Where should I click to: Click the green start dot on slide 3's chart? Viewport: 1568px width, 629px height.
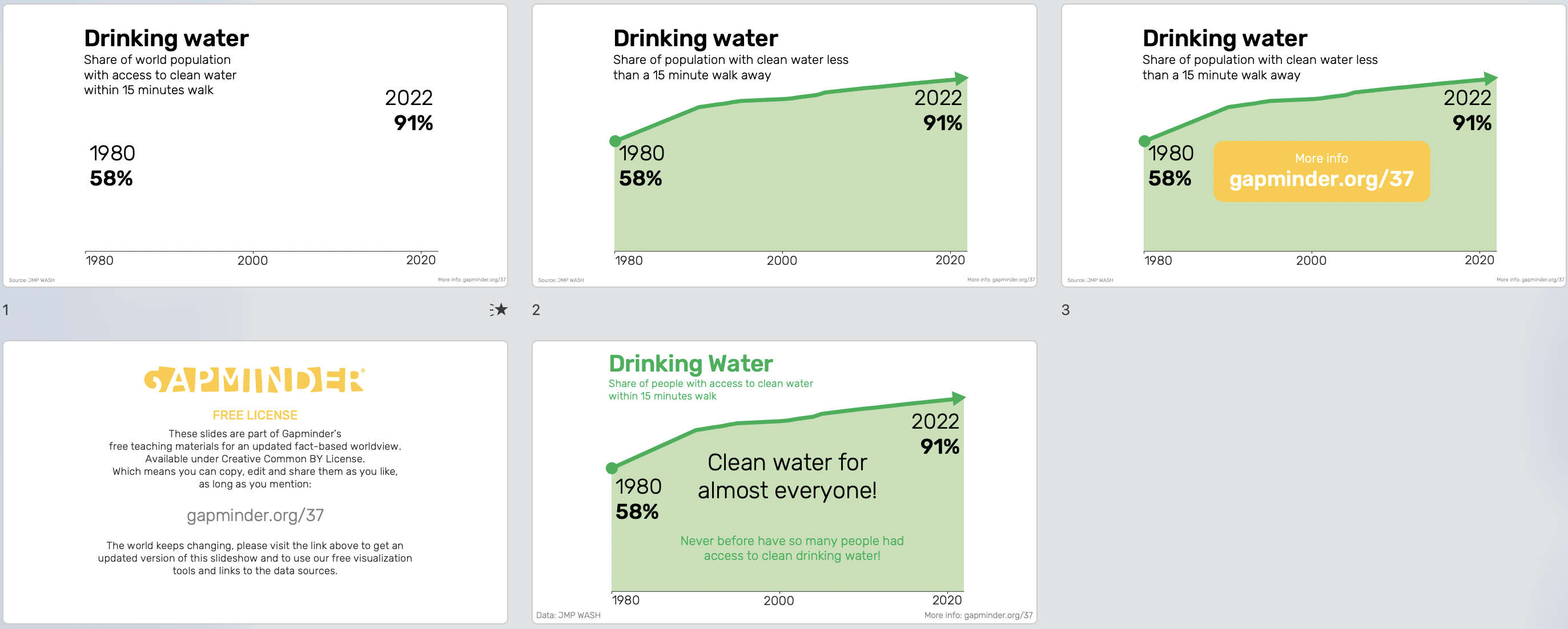(x=1144, y=140)
